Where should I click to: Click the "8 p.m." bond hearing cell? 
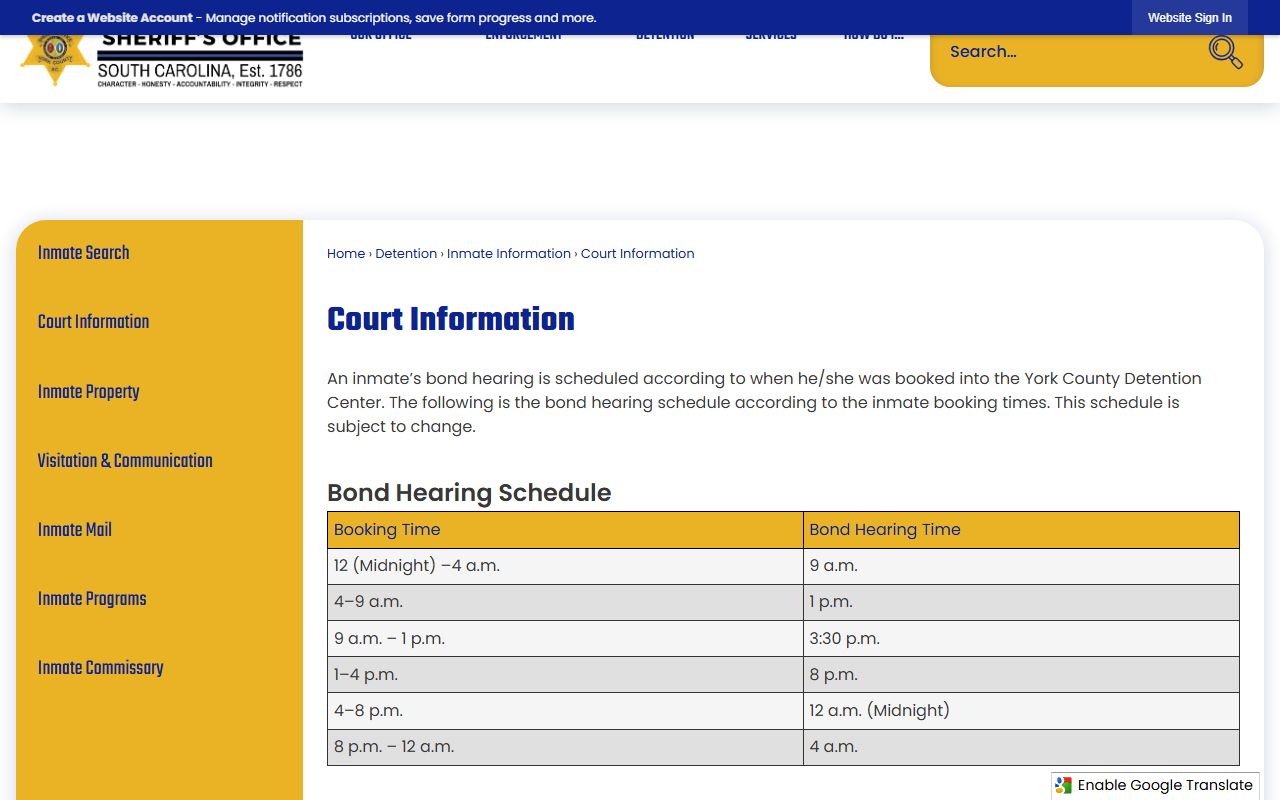coord(1021,674)
